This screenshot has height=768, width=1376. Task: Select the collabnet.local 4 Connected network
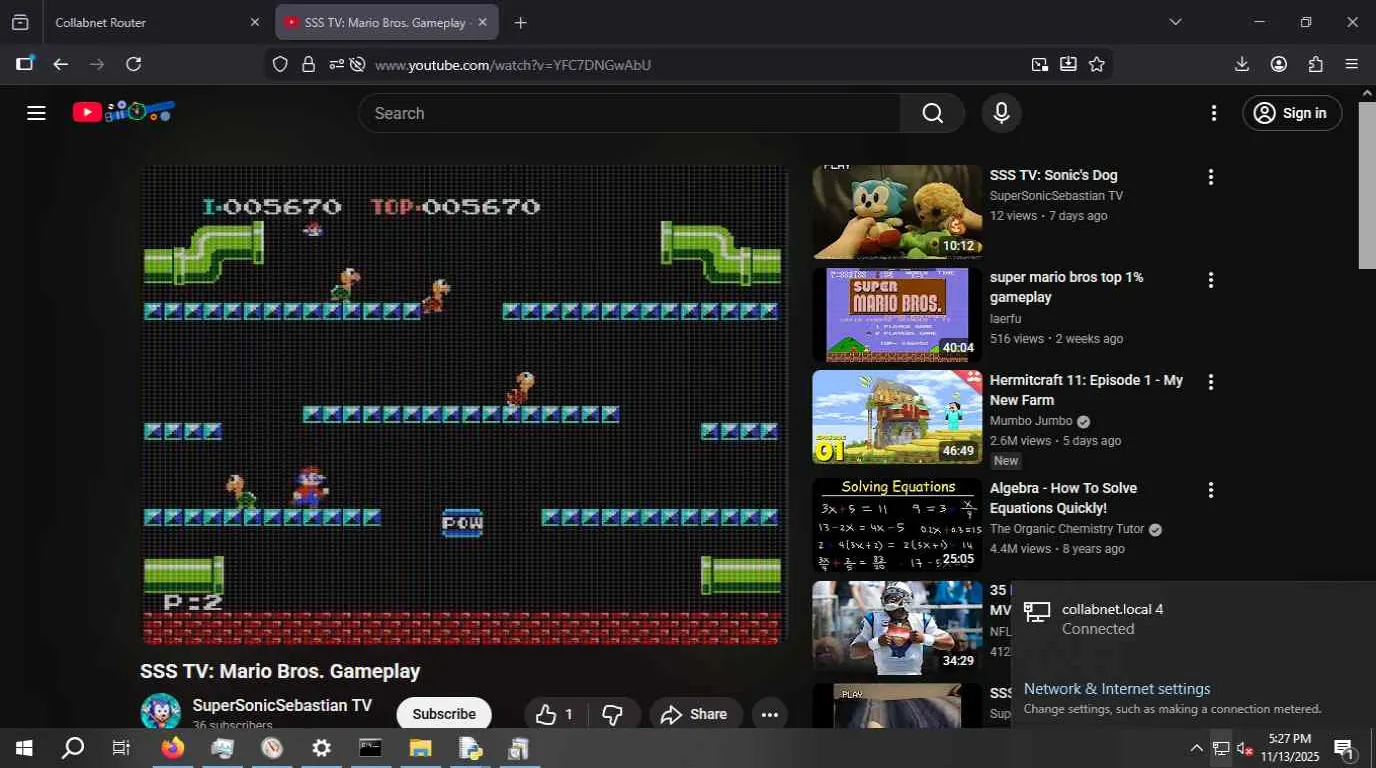[x=1193, y=619]
